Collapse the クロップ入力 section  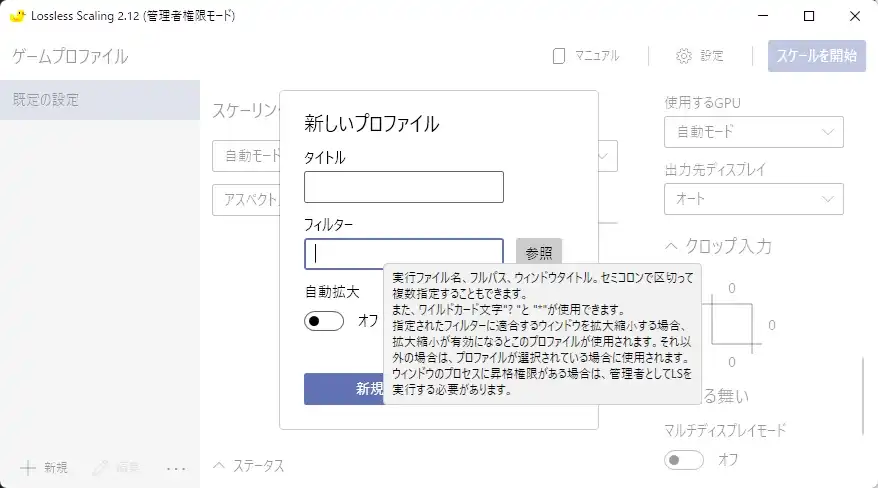[672, 246]
